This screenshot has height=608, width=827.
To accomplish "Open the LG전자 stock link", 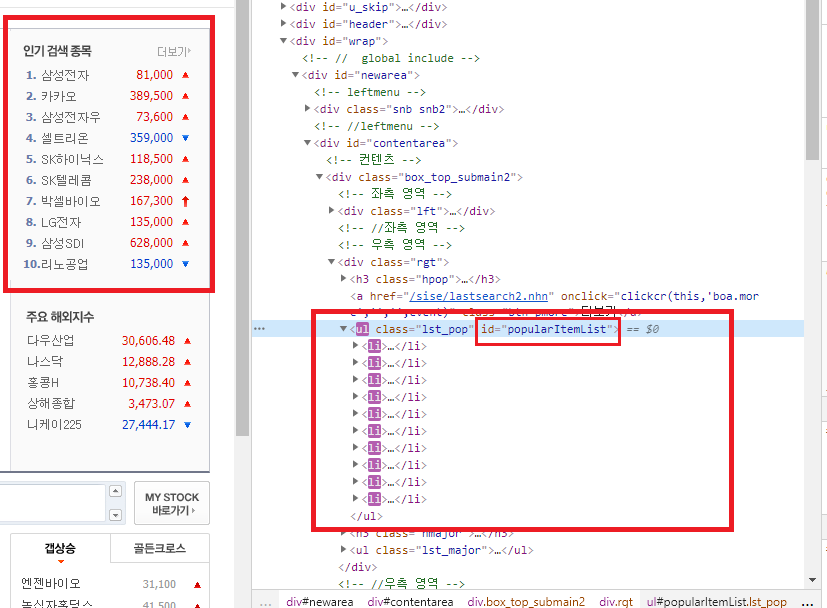I will point(61,222).
